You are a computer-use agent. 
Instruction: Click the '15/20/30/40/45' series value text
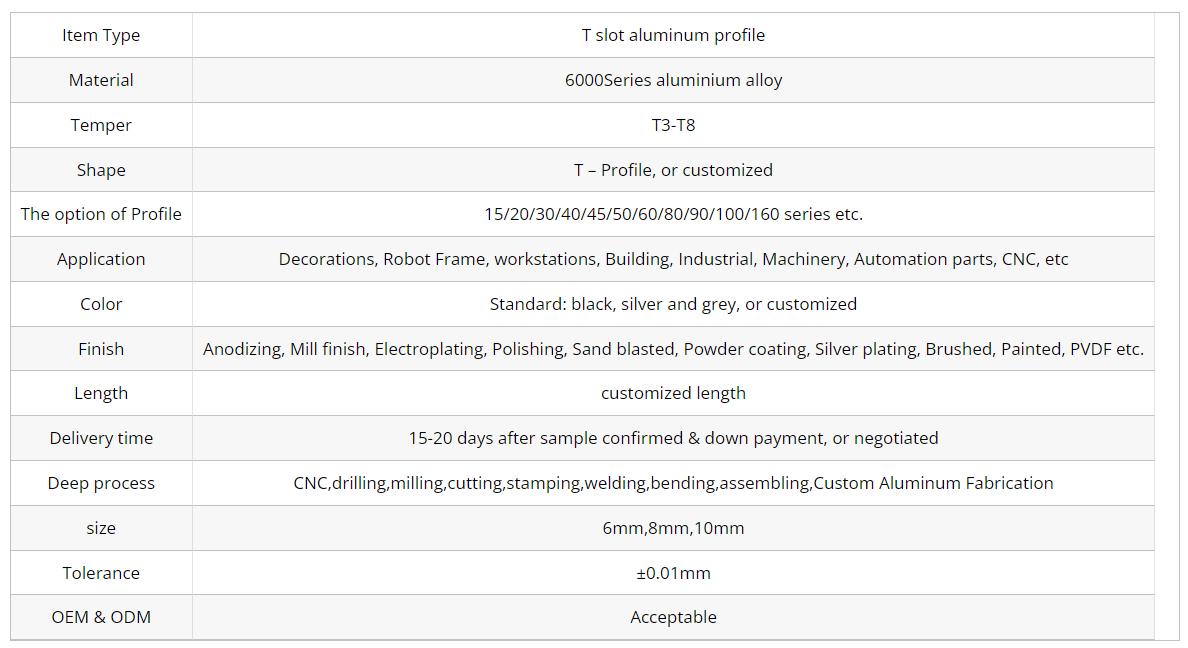(x=673, y=214)
